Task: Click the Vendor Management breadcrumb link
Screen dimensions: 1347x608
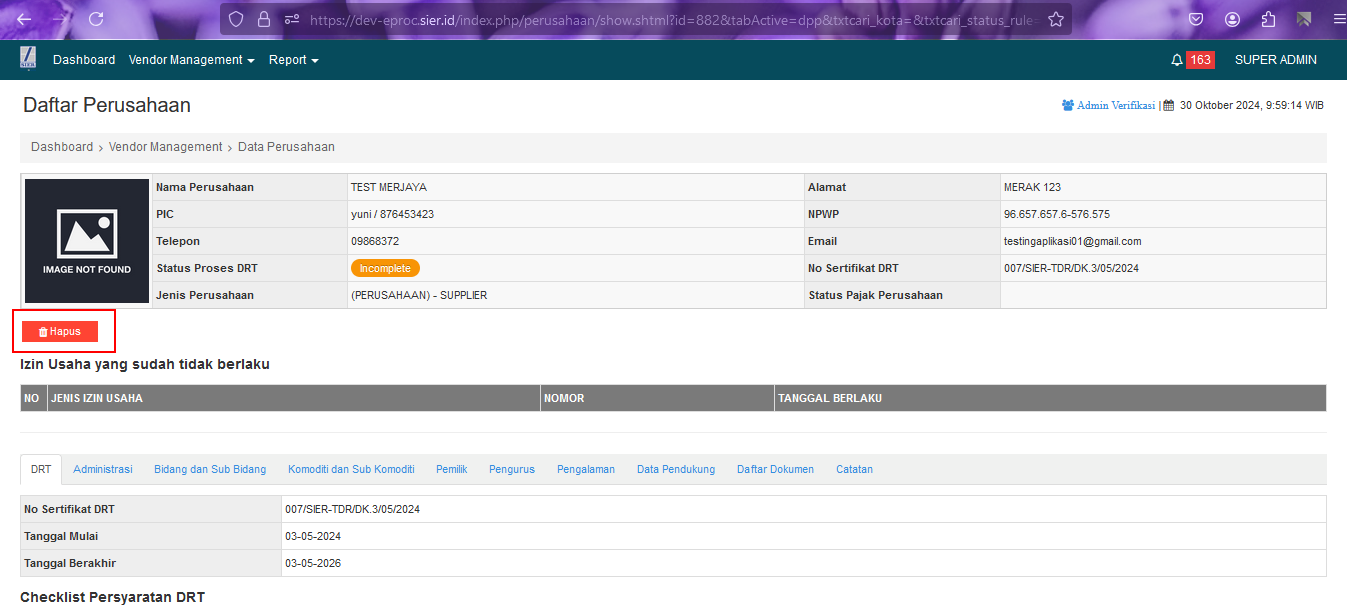Action: coord(165,147)
